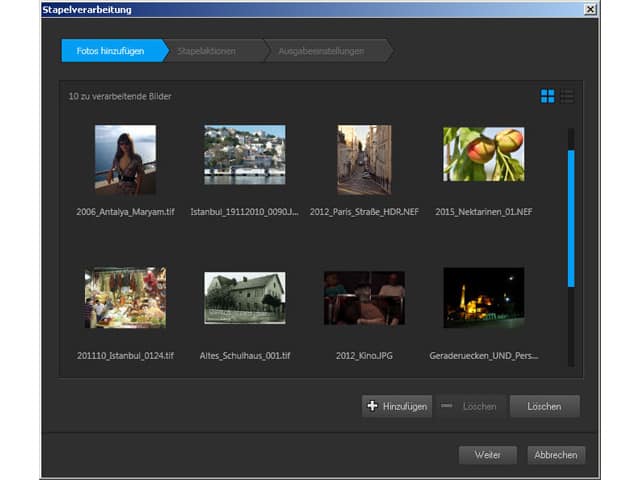The height and width of the screenshot is (480, 640).
Task: Open the Ausgabeeinstellungen step
Action: (x=321, y=51)
